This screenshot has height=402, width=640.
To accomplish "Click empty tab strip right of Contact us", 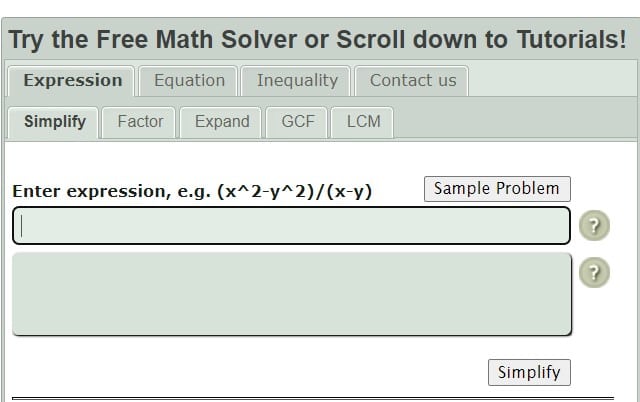I will pos(552,78).
